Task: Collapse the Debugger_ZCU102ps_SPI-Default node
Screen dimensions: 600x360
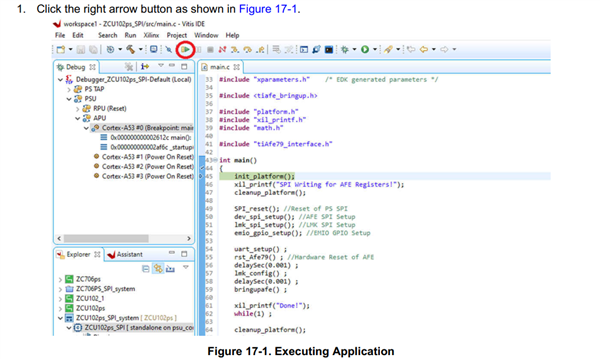Action: [60, 80]
